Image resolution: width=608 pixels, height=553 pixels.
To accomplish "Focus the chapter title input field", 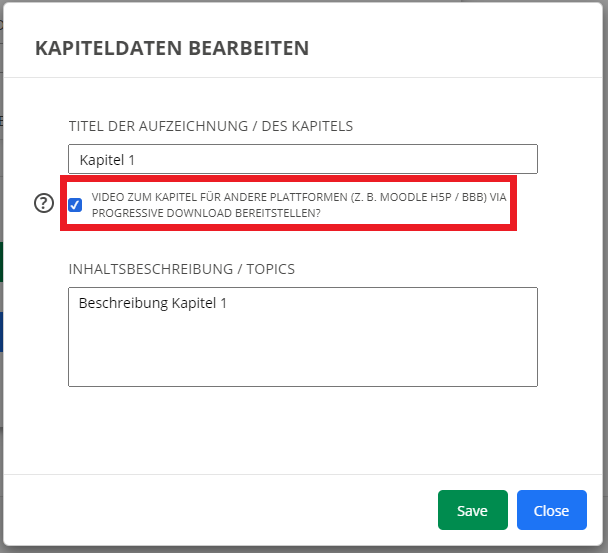I will click(302, 159).
